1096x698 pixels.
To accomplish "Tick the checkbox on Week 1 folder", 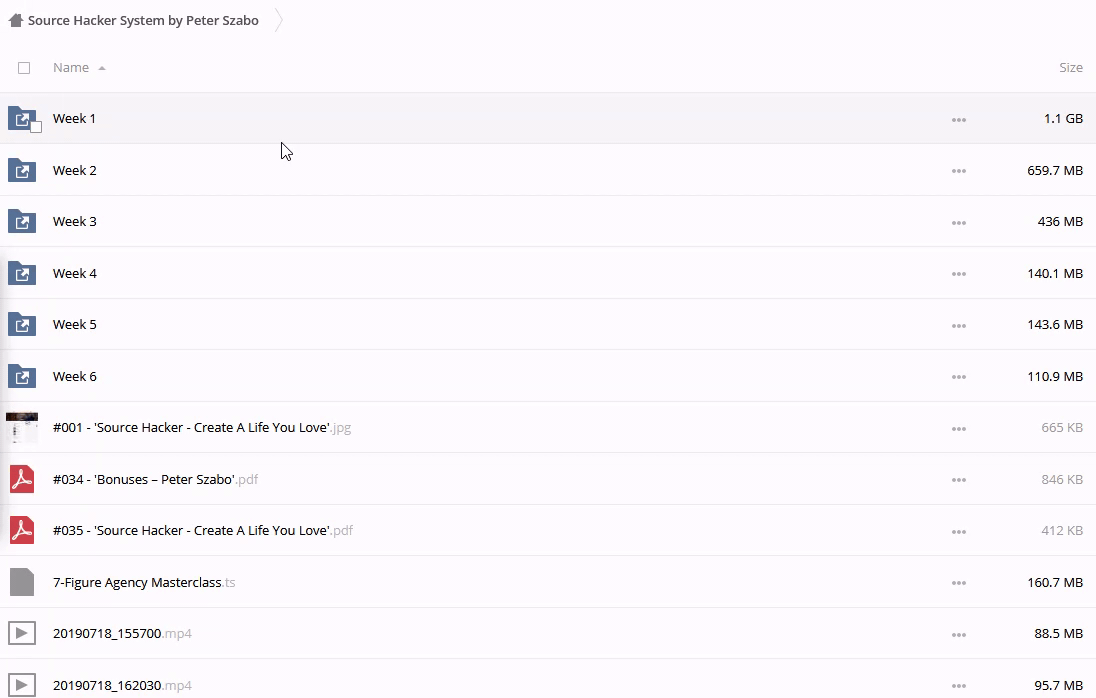I will [36, 127].
